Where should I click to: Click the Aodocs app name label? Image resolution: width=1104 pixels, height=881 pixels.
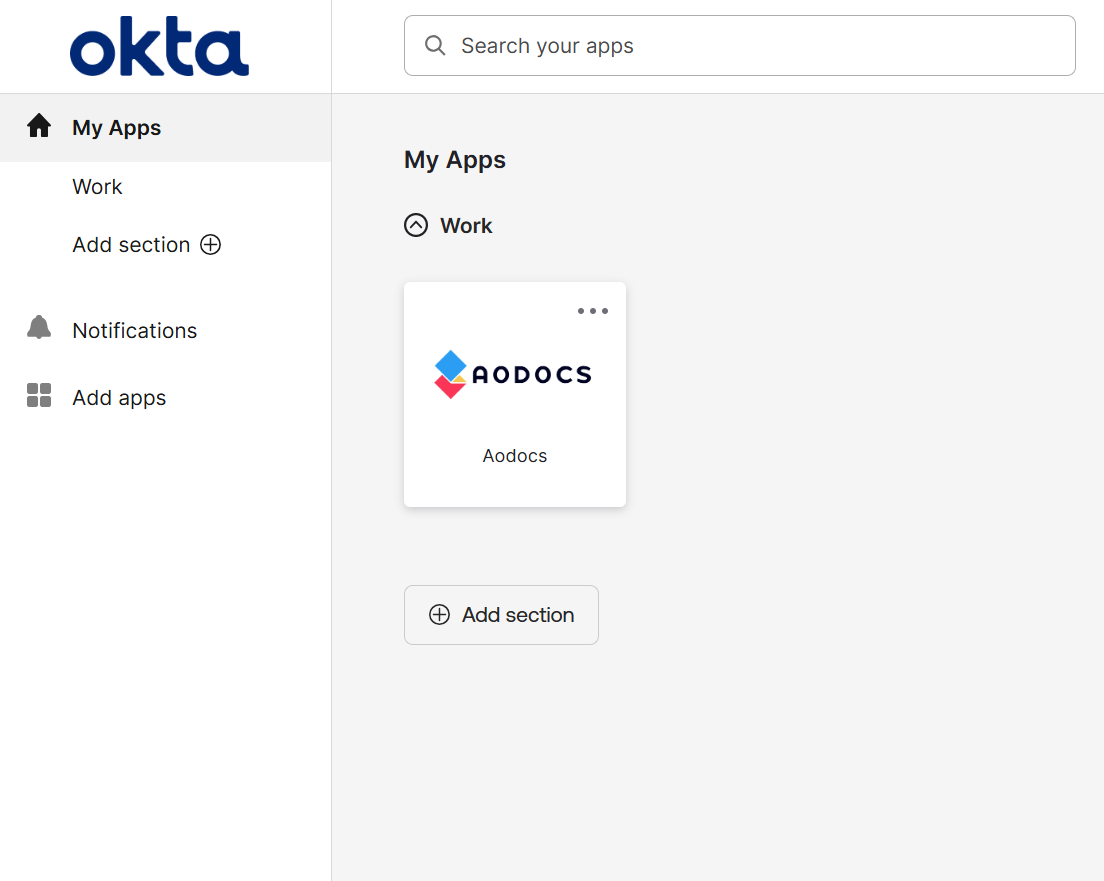coord(515,456)
